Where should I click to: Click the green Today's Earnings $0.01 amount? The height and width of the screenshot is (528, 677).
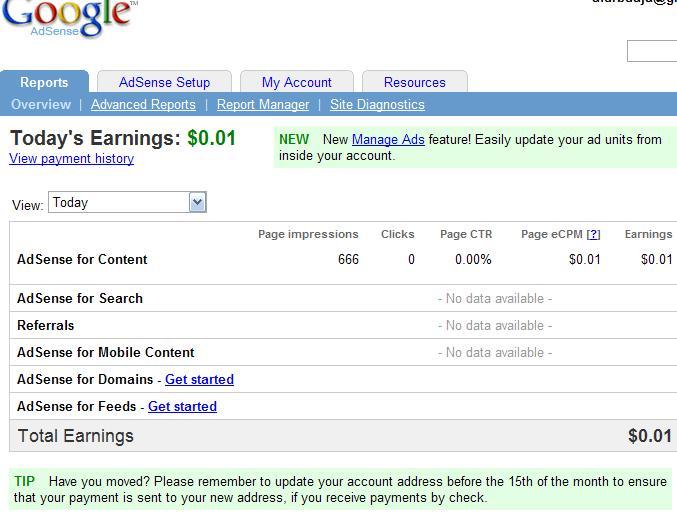point(212,138)
